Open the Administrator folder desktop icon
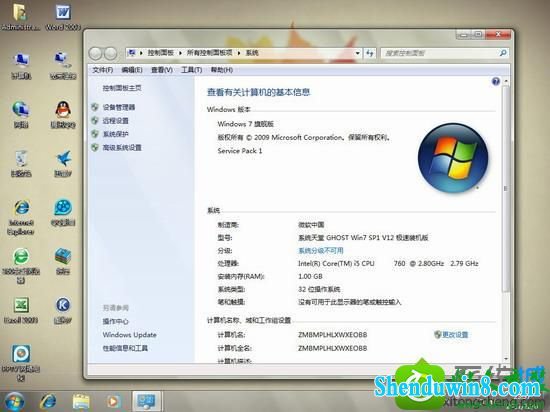The width and height of the screenshot is (550, 412). (20, 17)
